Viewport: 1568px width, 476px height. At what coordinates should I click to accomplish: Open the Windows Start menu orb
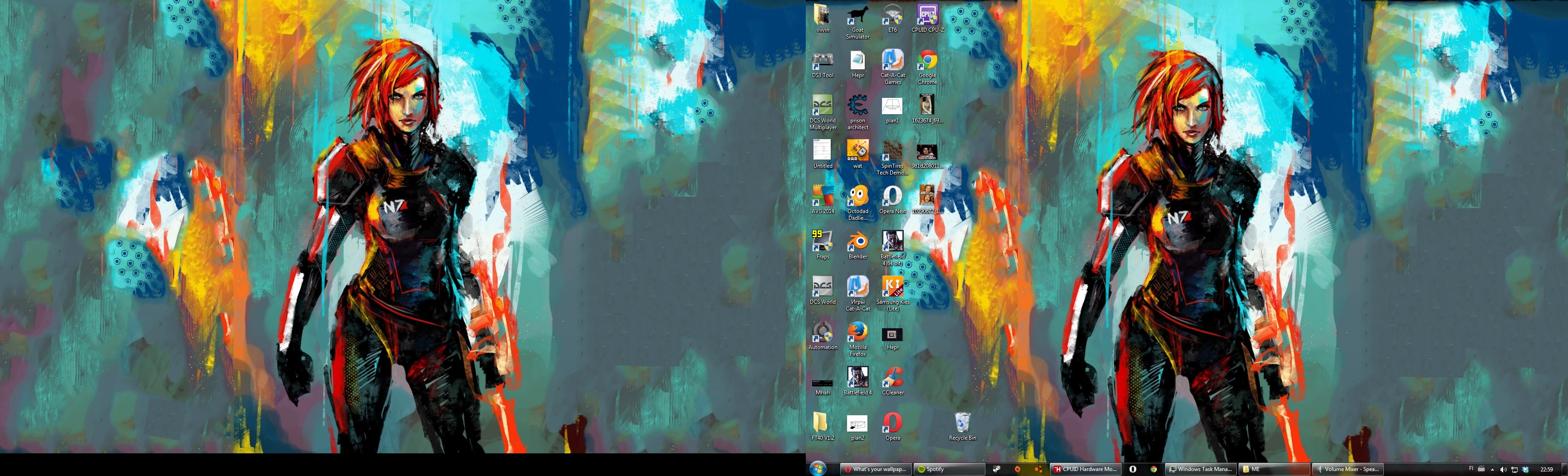click(x=818, y=469)
